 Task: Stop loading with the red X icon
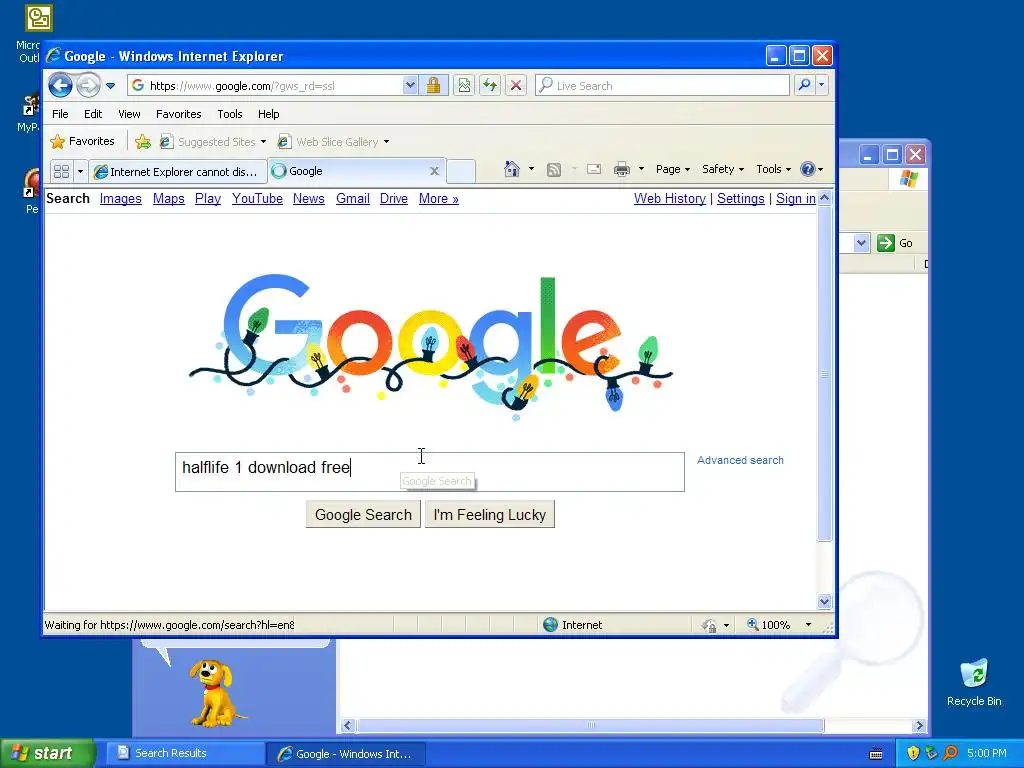516,86
